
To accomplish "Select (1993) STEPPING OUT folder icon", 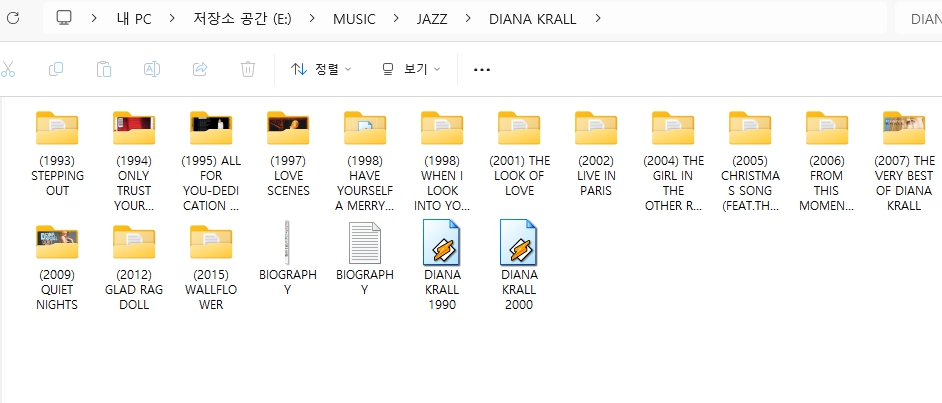I will (57, 128).
